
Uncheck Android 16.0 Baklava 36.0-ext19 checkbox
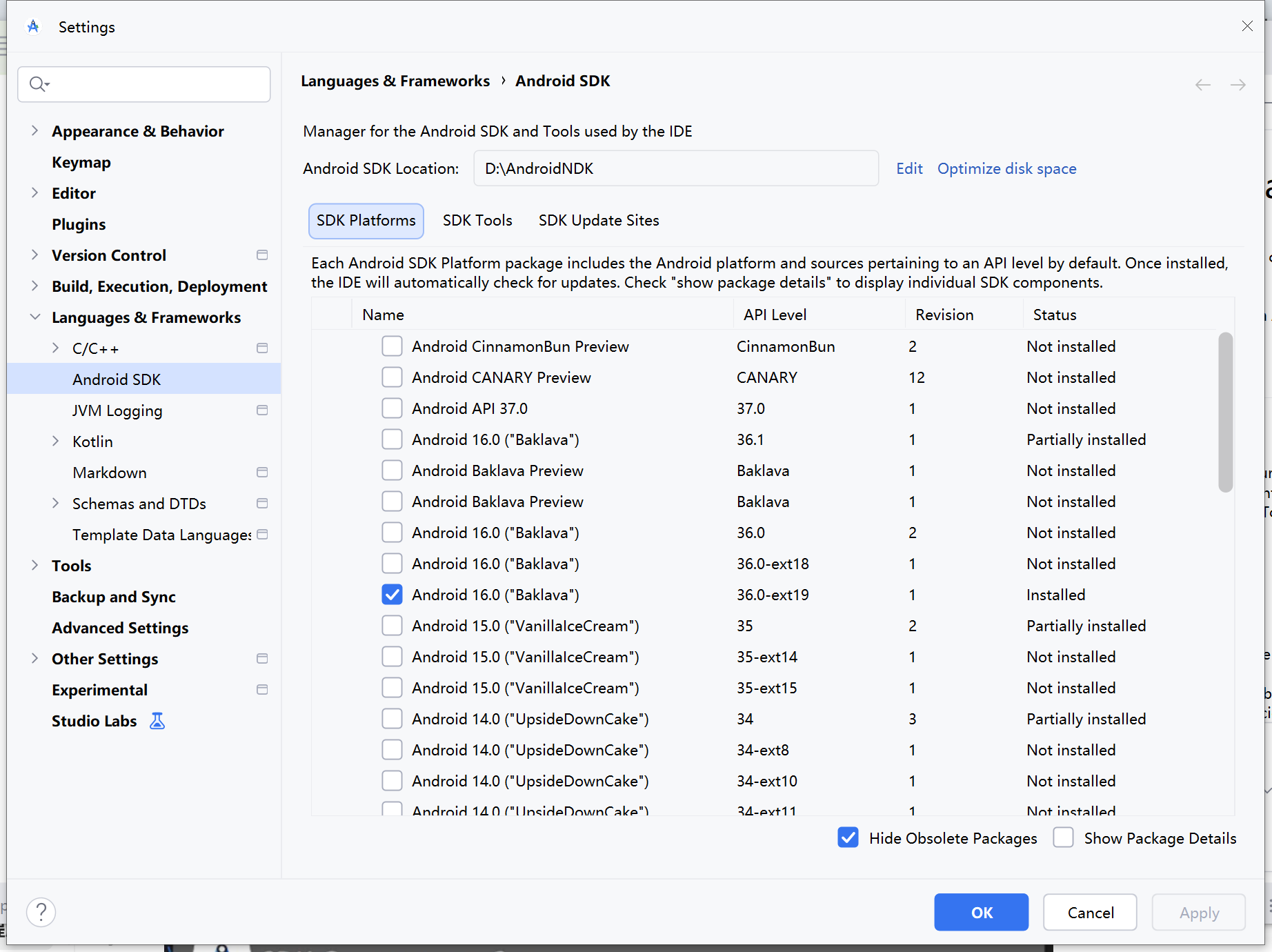click(392, 595)
